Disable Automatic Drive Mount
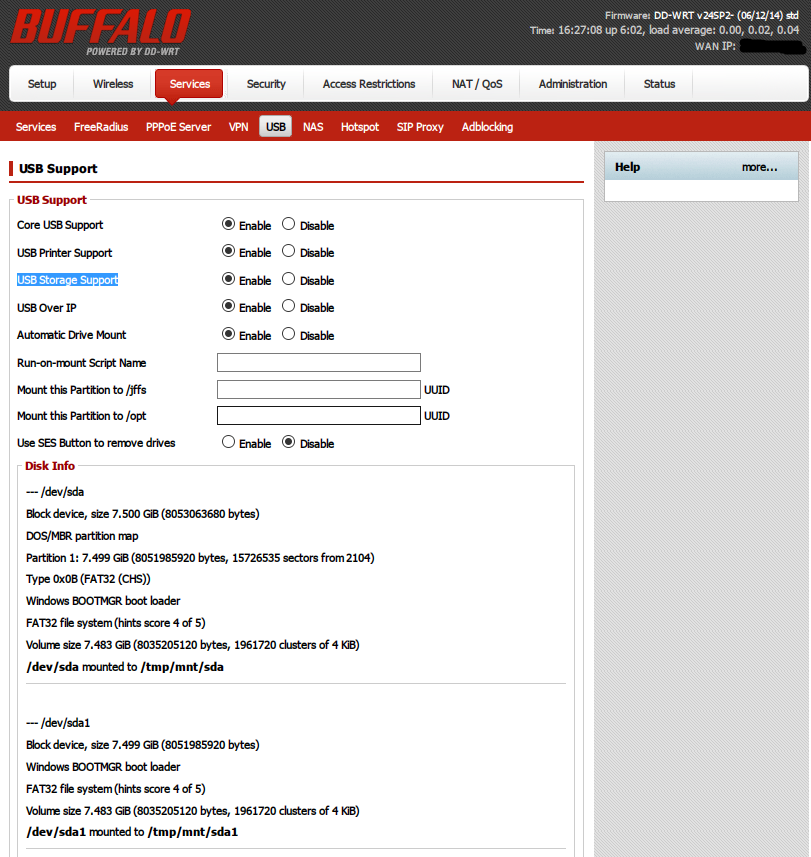Viewport: 811px width, 857px height. [289, 335]
